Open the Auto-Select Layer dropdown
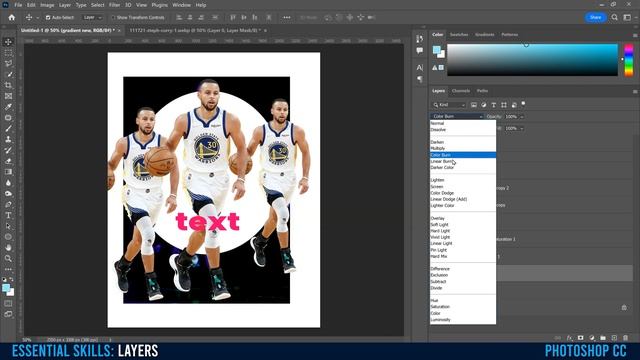The image size is (640, 360). 92,18
